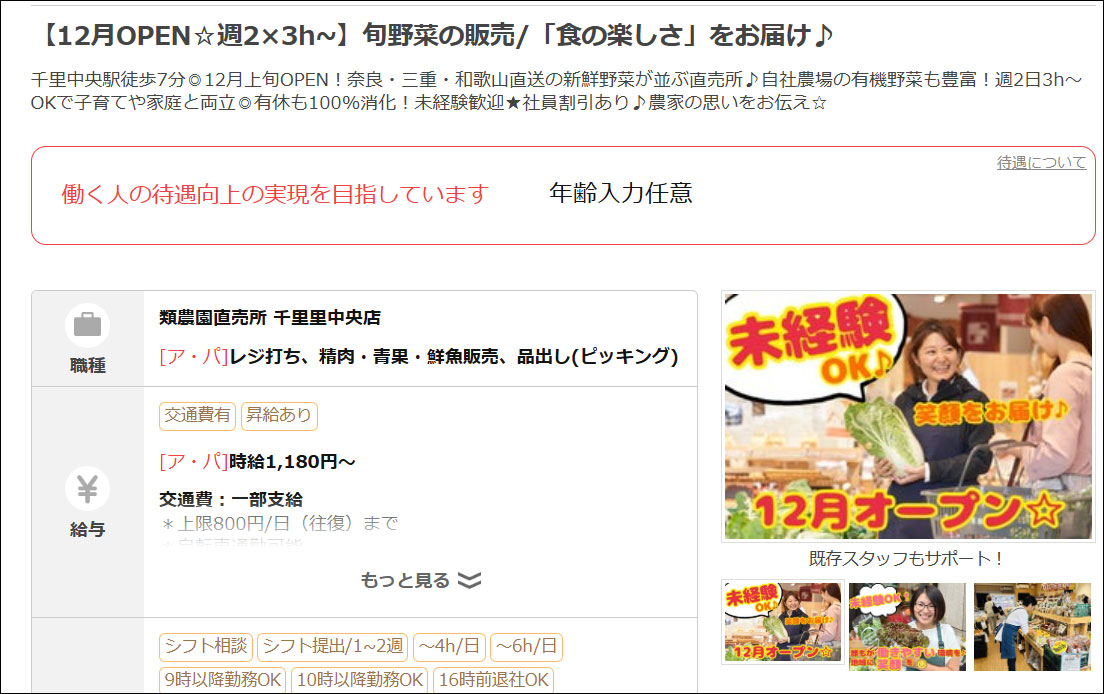
Task: Select the 10時以降勤務OK tag
Action: pos(359,680)
